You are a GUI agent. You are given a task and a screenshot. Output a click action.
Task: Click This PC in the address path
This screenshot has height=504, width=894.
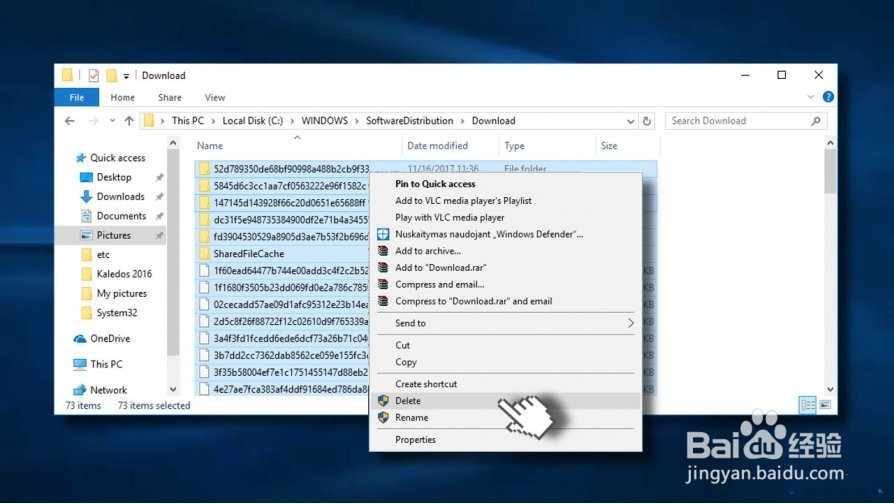(x=188, y=121)
